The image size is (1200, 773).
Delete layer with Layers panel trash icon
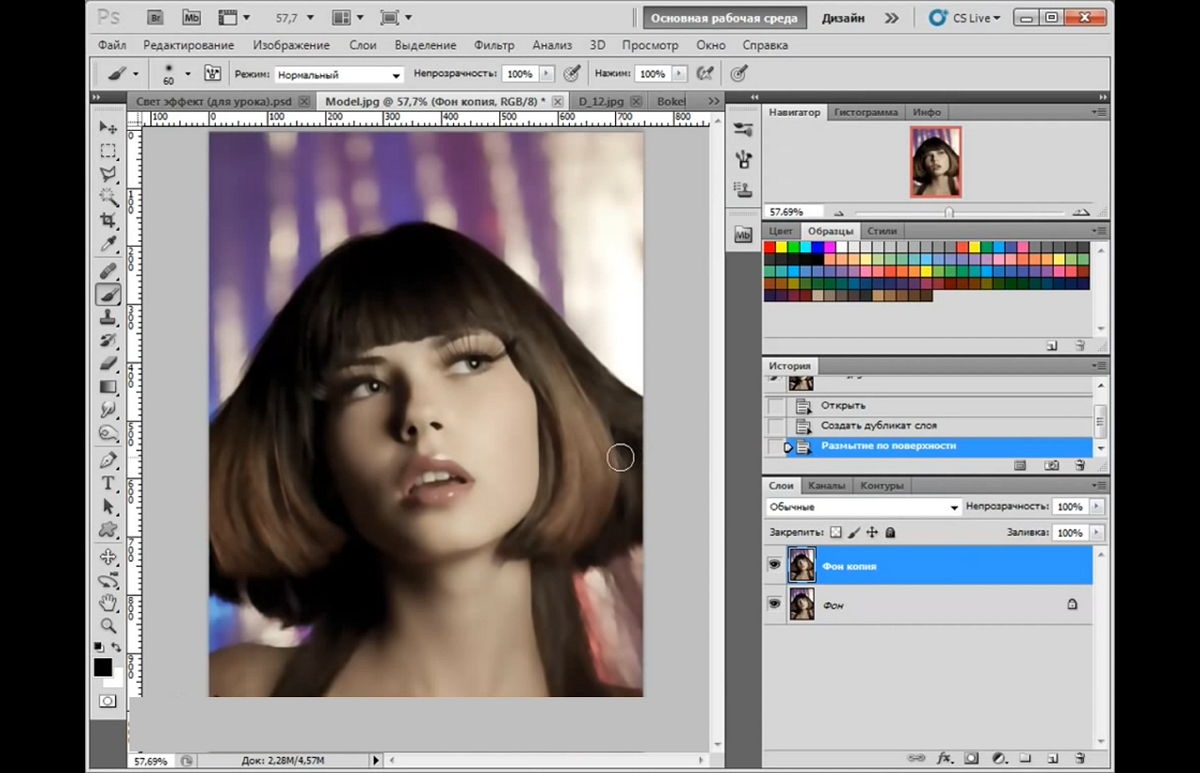(x=1079, y=758)
